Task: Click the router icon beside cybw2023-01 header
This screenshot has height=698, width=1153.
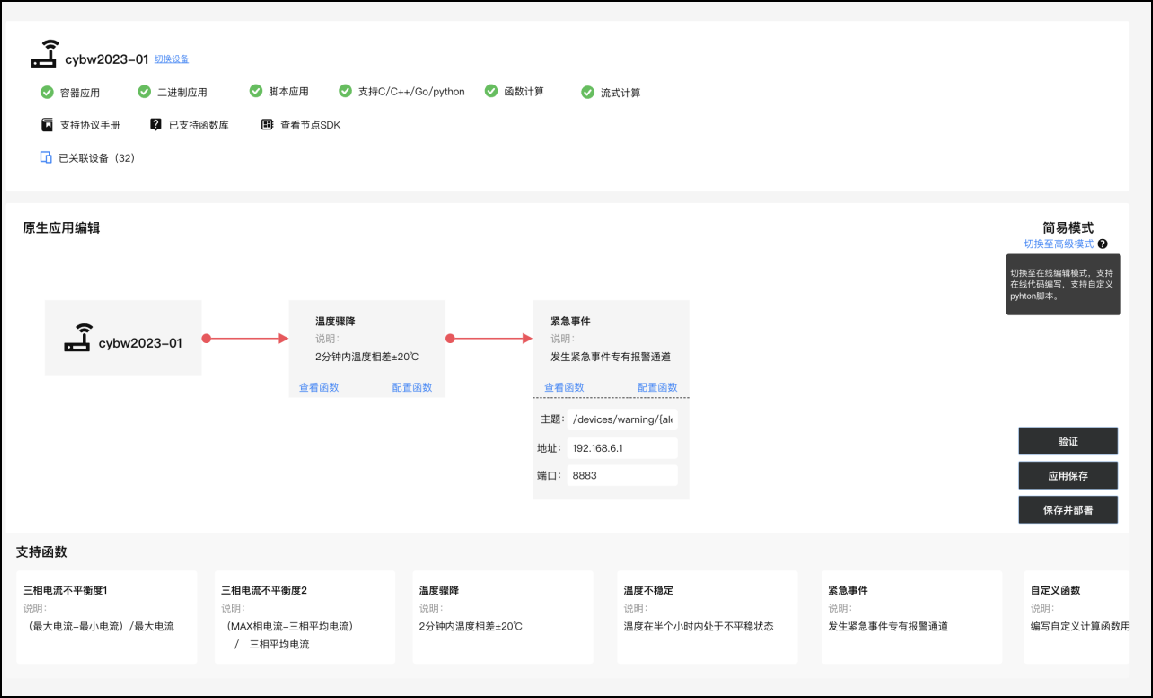Action: pyautogui.click(x=44, y=54)
